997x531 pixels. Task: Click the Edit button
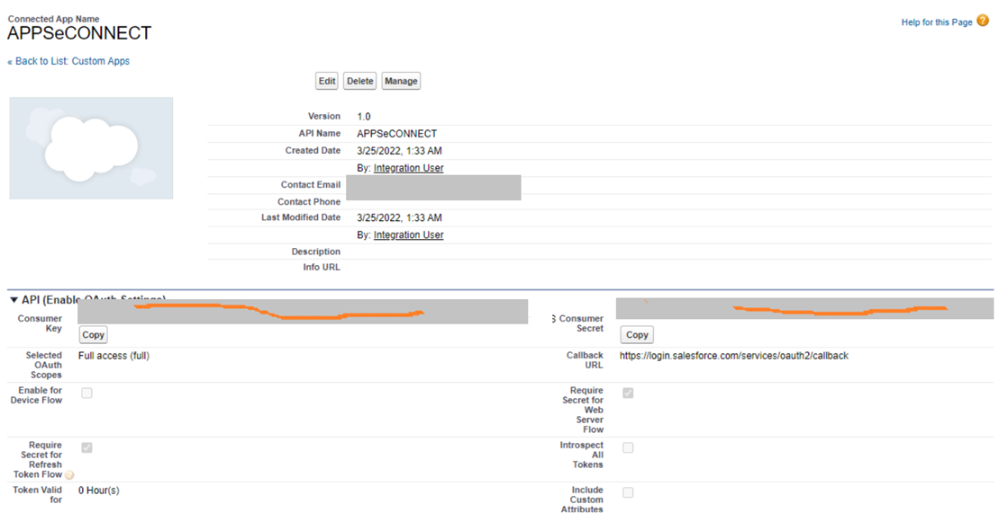(x=327, y=81)
